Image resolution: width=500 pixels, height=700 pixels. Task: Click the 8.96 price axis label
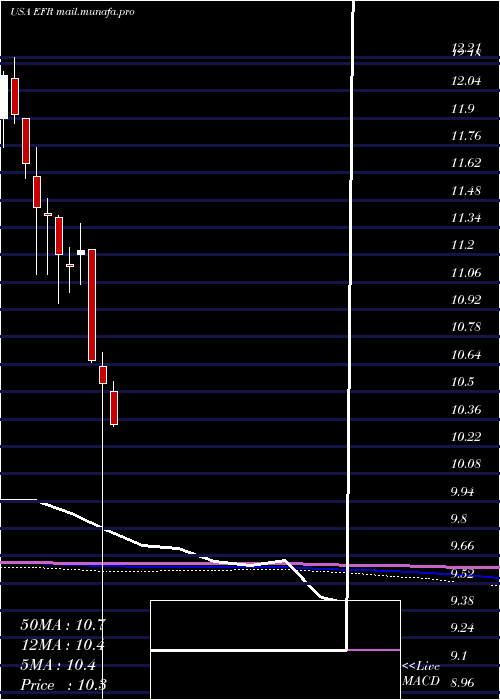[463, 683]
